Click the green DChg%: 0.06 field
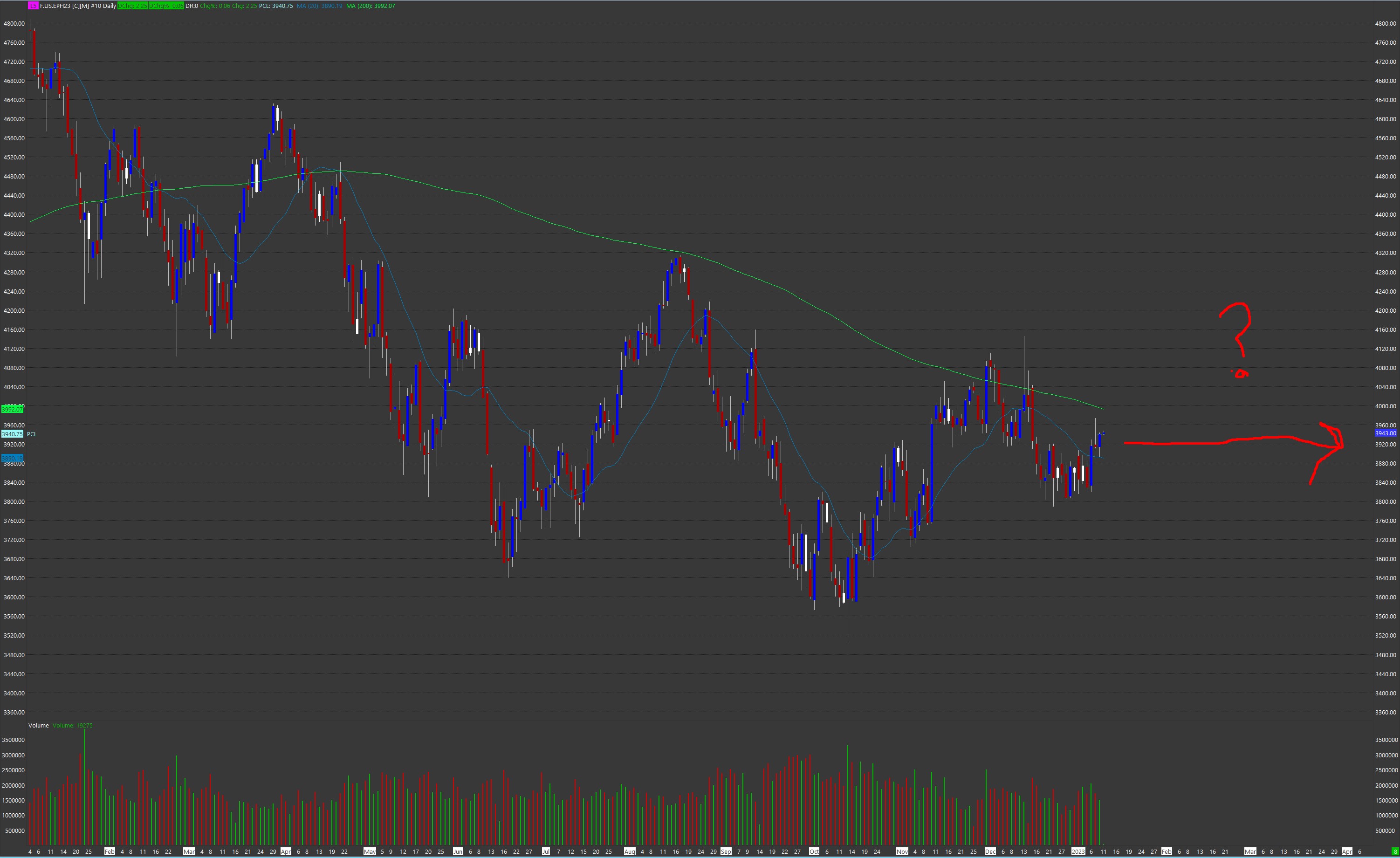This screenshot has height=858, width=1400. click(166, 6)
